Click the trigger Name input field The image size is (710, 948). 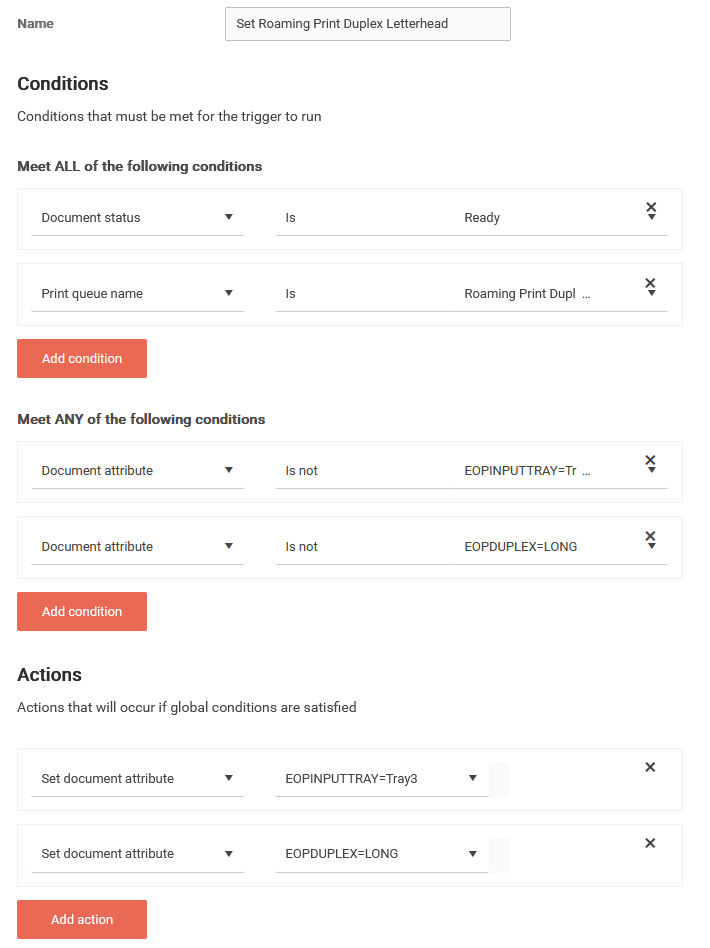click(x=367, y=24)
